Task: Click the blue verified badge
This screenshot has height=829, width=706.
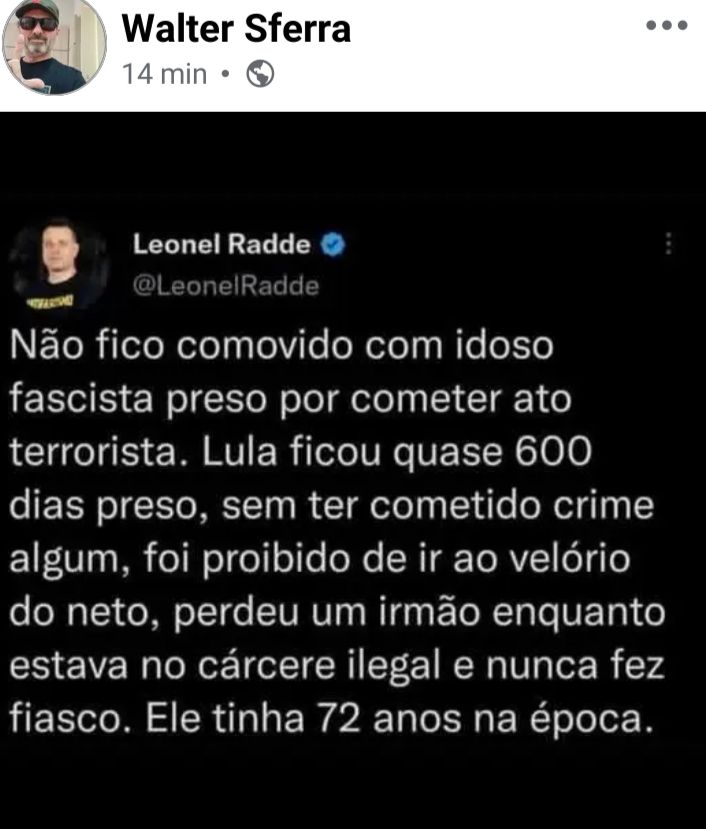Action: point(333,244)
